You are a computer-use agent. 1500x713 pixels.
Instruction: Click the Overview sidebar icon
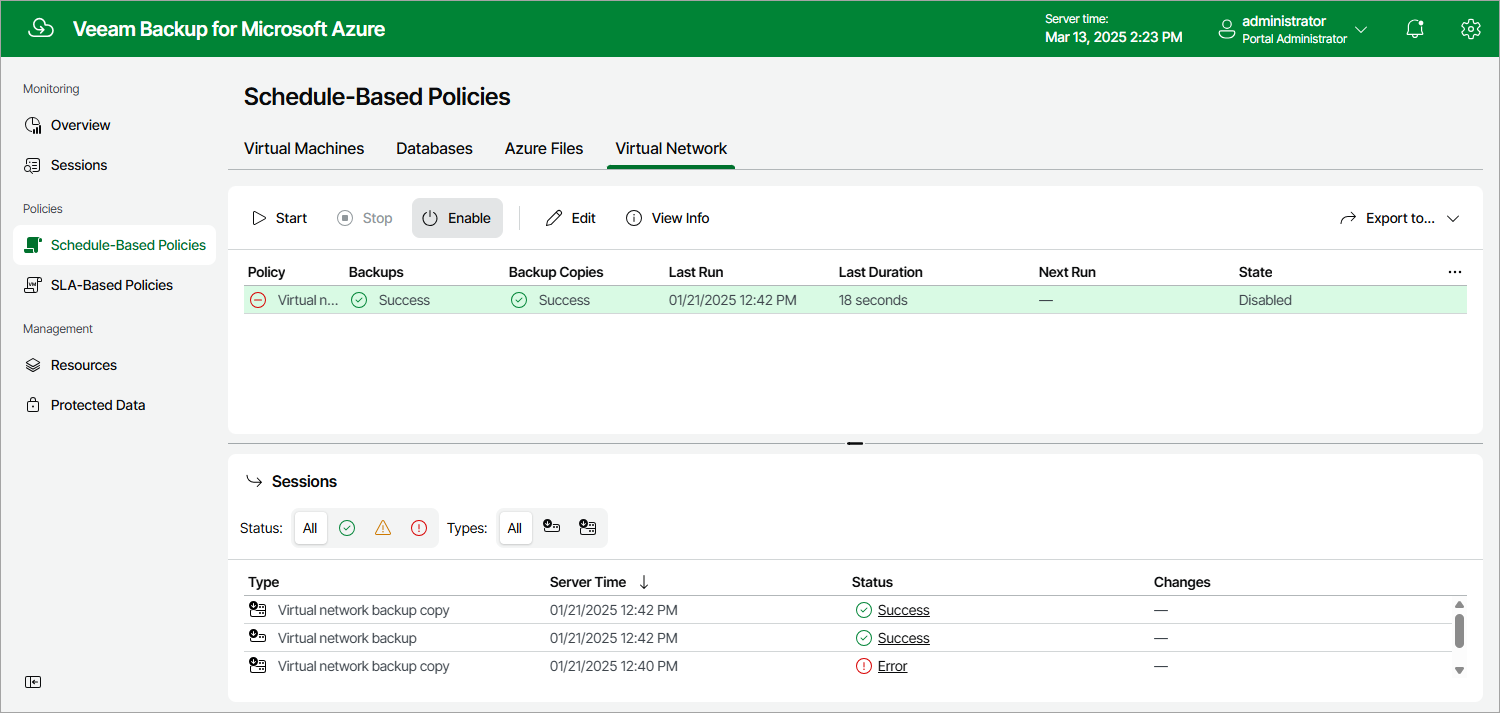coord(33,125)
